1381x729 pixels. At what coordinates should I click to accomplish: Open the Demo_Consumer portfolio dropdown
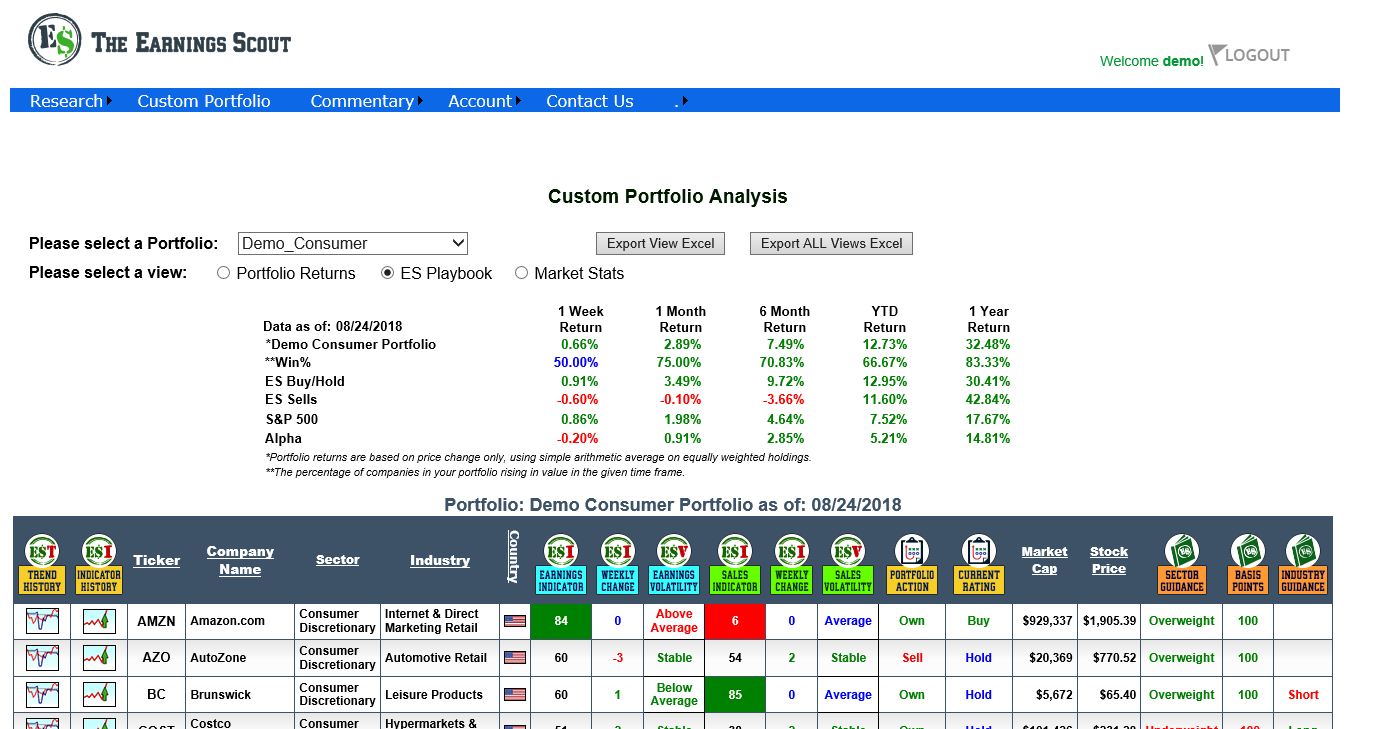[352, 243]
